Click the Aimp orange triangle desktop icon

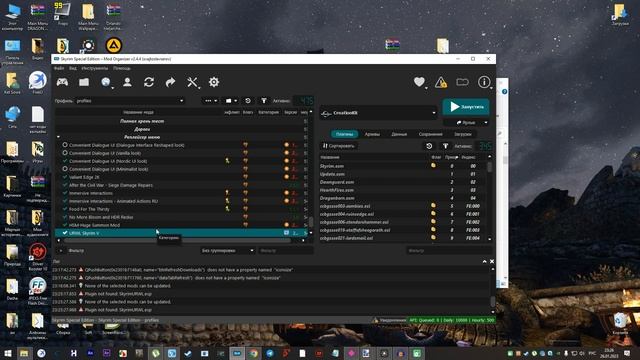[x=113, y=45]
